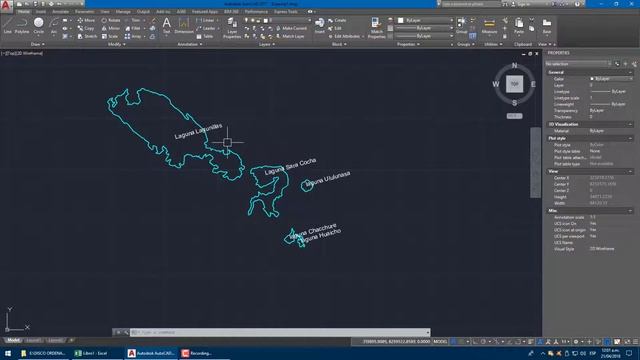
Task: Expand the Modify panel
Action: pos(117,44)
